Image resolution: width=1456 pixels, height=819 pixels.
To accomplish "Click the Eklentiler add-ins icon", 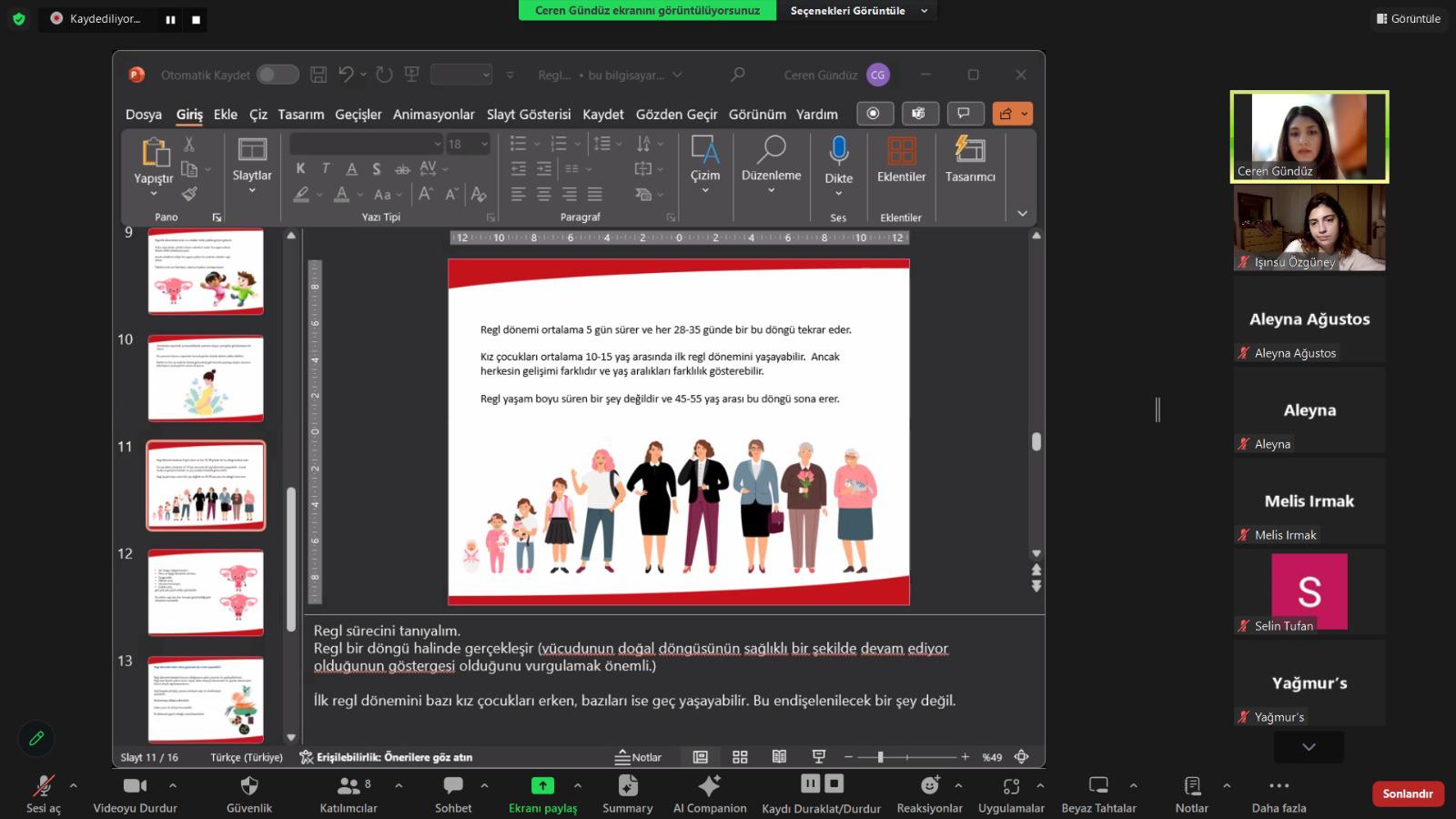I will tap(901, 150).
